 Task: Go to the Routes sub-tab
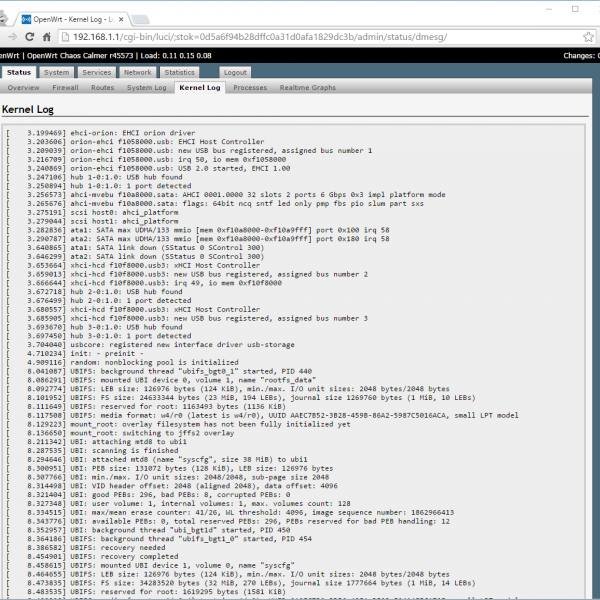(102, 88)
